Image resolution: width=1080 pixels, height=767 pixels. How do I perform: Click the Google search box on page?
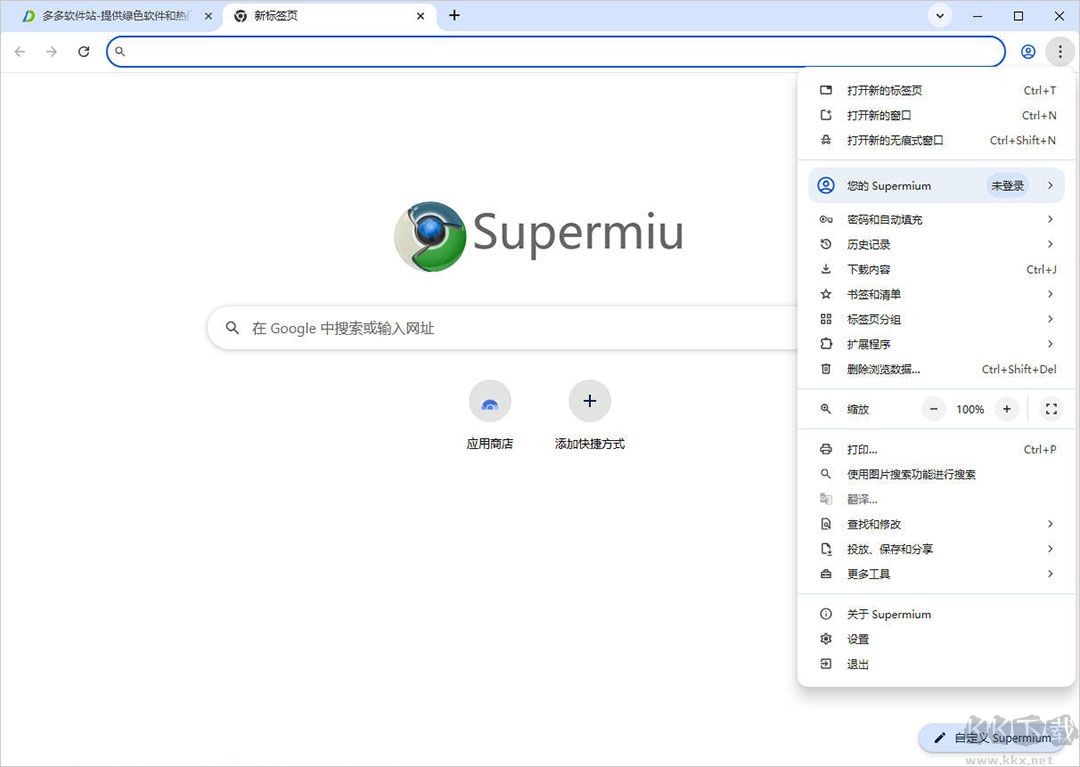[503, 328]
